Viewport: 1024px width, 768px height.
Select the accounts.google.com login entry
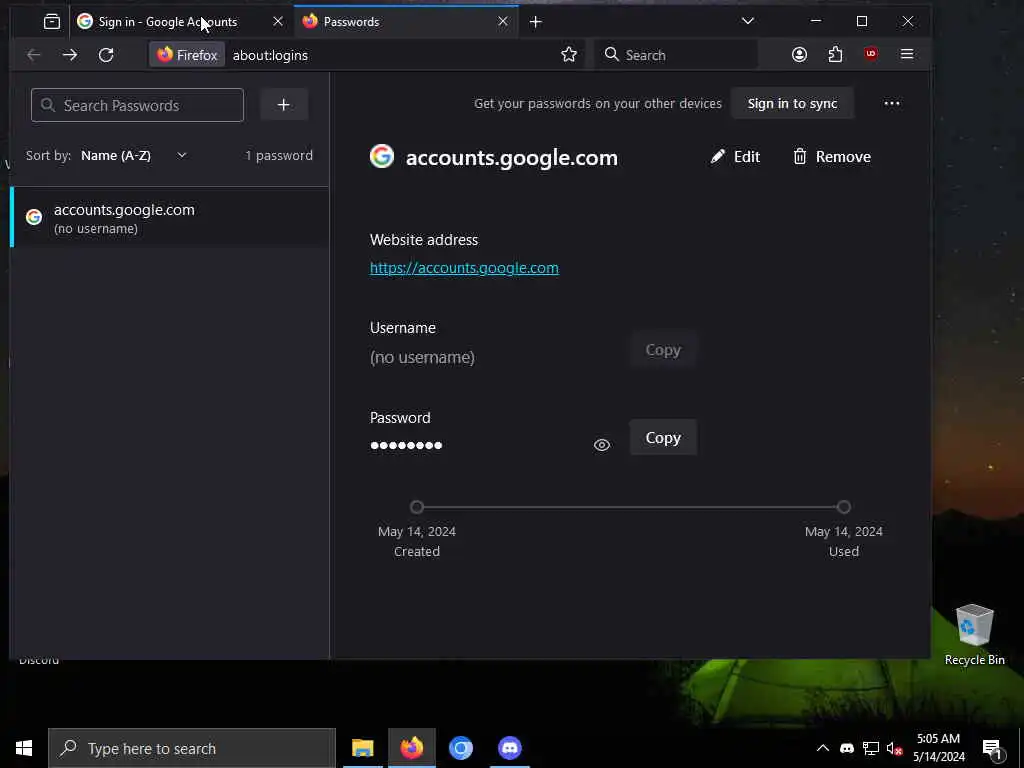170,218
